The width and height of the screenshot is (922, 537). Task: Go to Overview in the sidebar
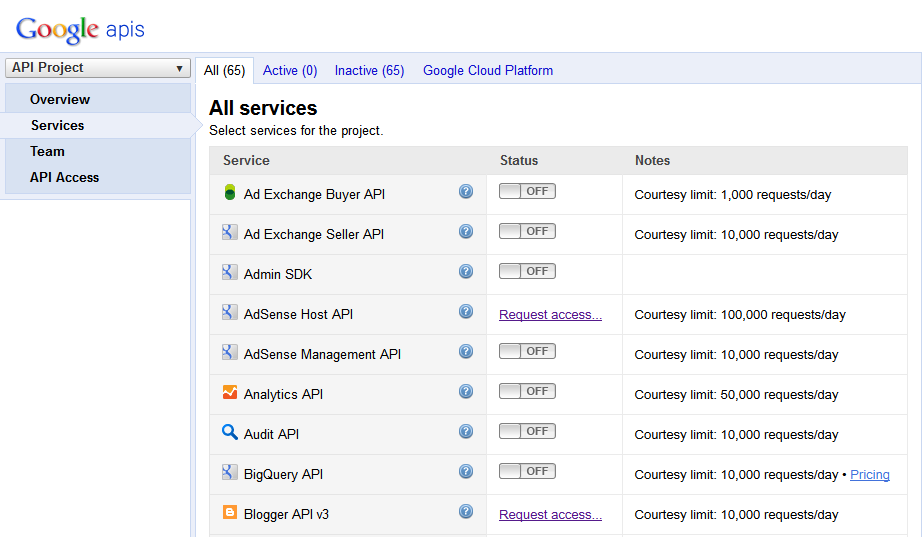tap(60, 99)
